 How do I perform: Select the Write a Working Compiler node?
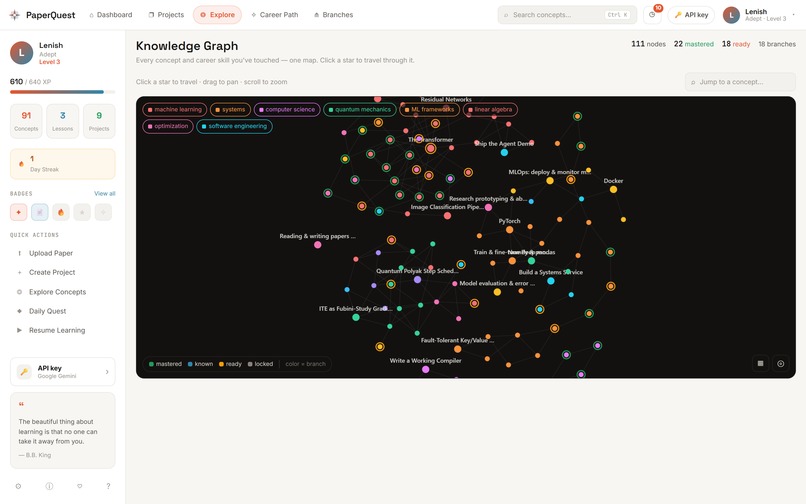[x=426, y=369]
